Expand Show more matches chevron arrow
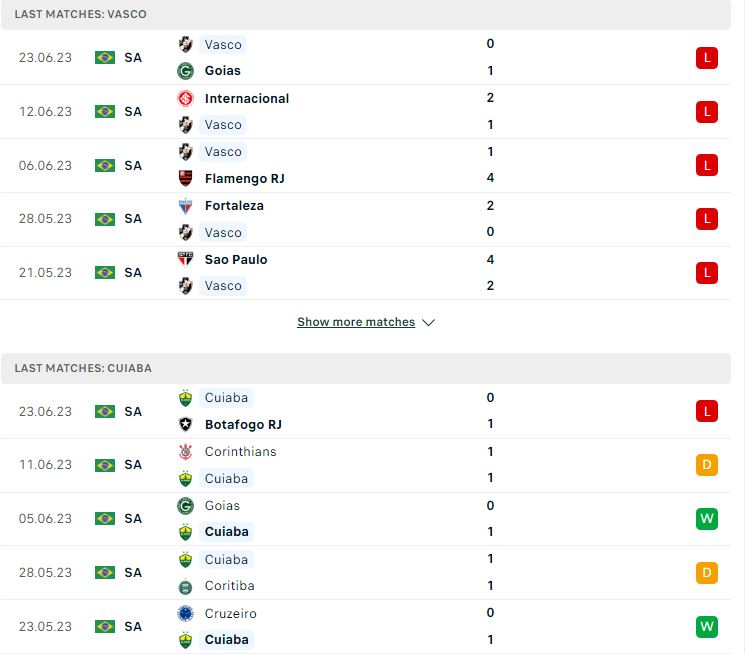Screen dimensions: 745x654 pos(429,322)
